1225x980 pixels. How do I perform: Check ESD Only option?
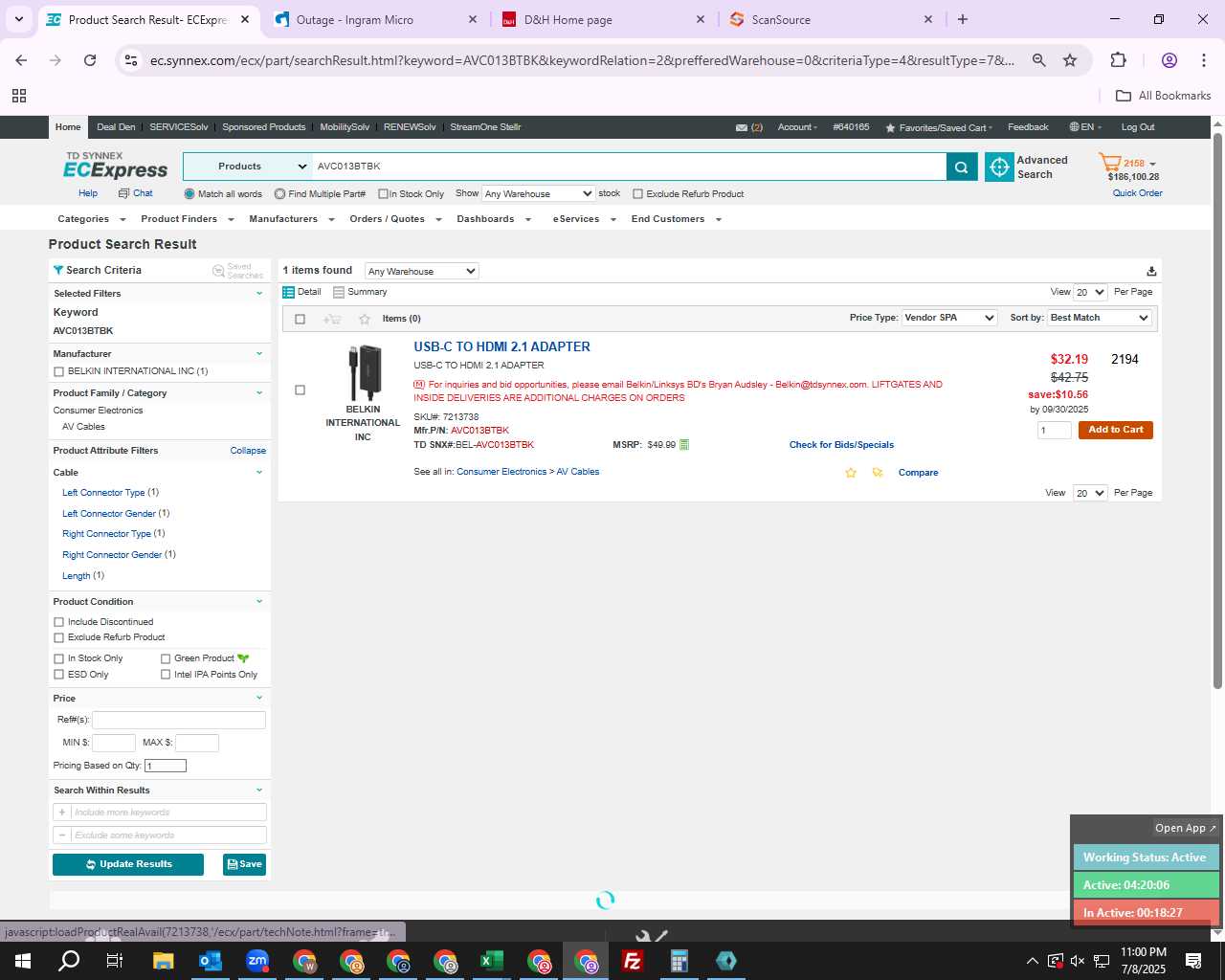pyautogui.click(x=58, y=675)
